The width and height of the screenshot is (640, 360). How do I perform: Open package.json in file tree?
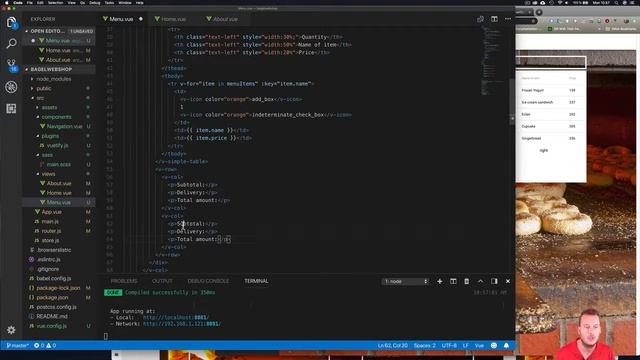tap(52, 297)
